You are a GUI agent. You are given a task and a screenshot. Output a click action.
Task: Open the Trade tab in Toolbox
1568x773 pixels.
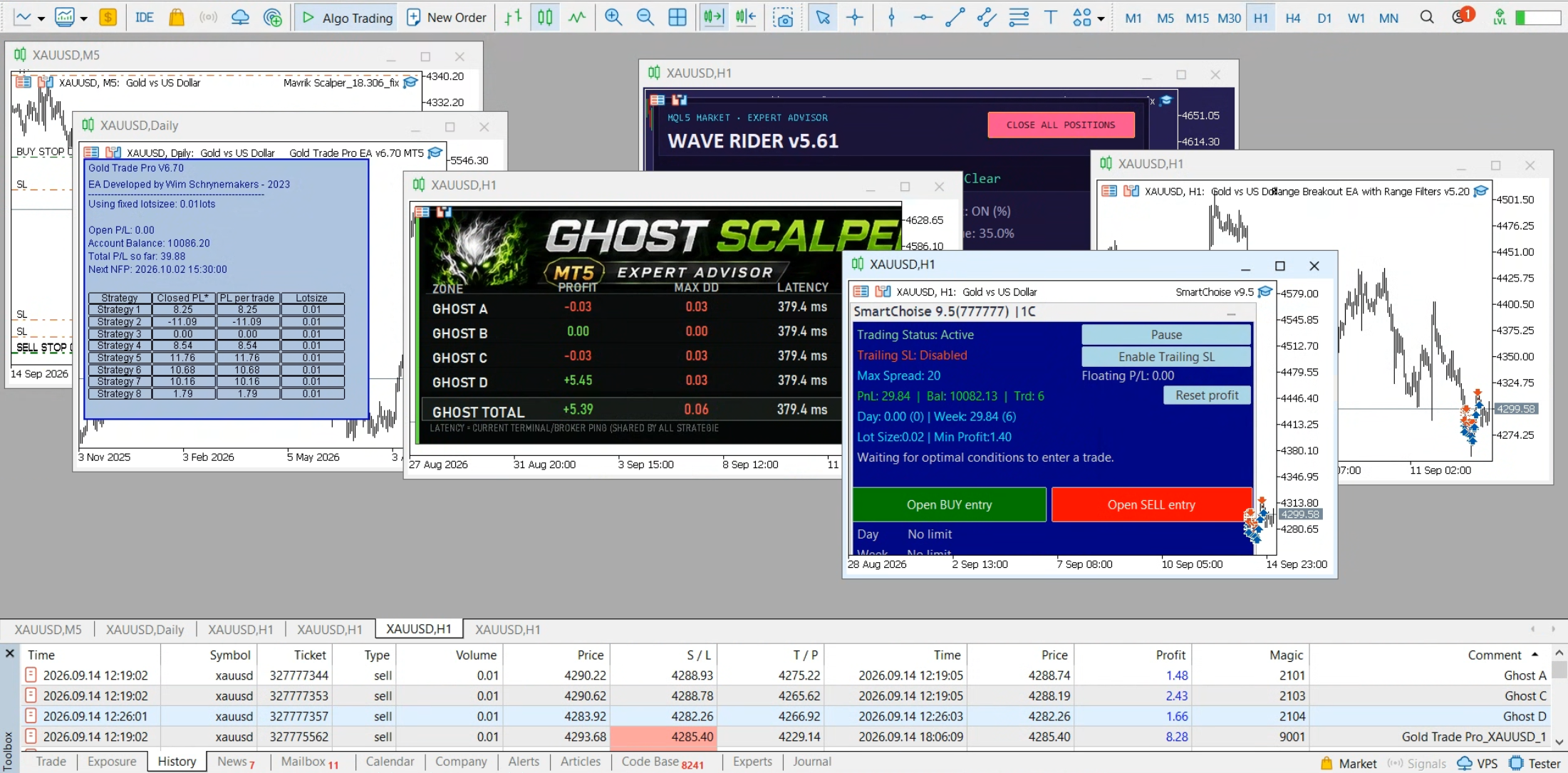[x=51, y=761]
